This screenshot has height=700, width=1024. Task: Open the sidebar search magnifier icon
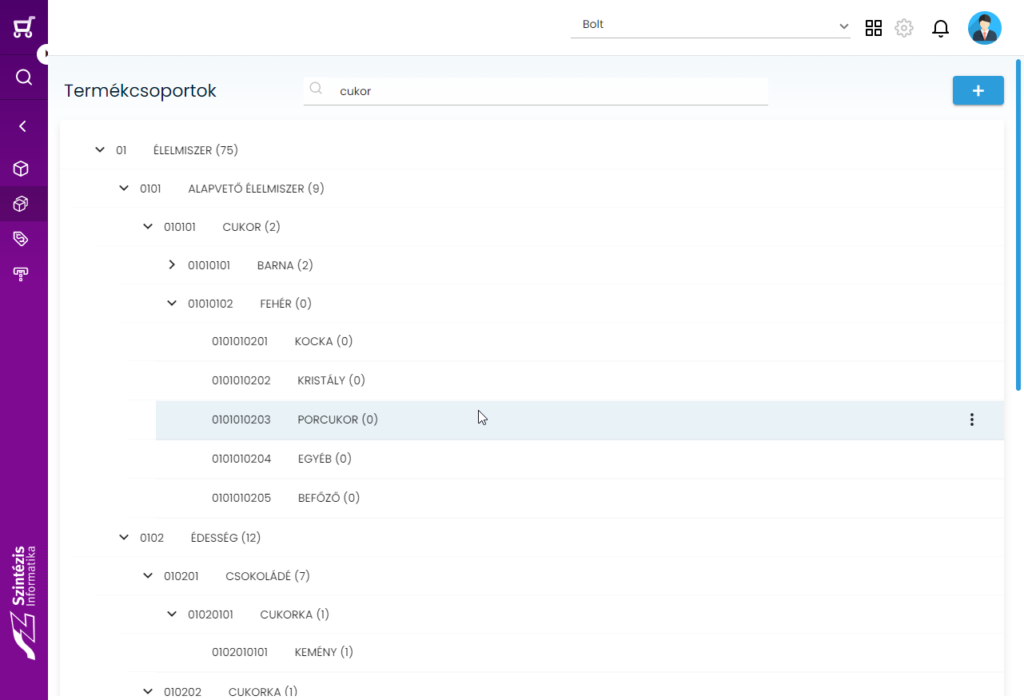24,77
